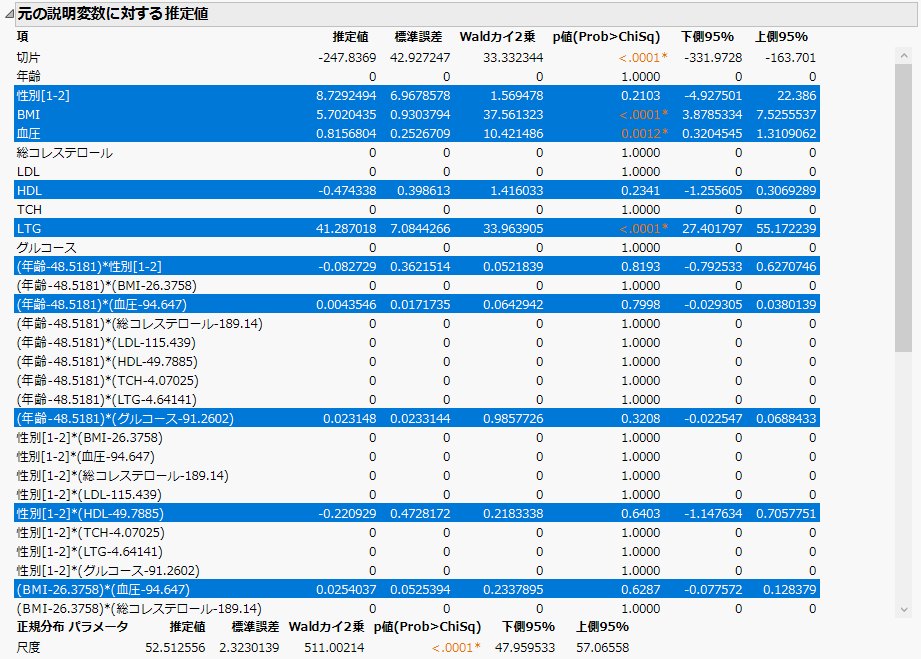Screen dimensions: 921x659
Task: Select the (年齢-48.5181)*(LTG-4.64141) row
Action: coord(417,399)
